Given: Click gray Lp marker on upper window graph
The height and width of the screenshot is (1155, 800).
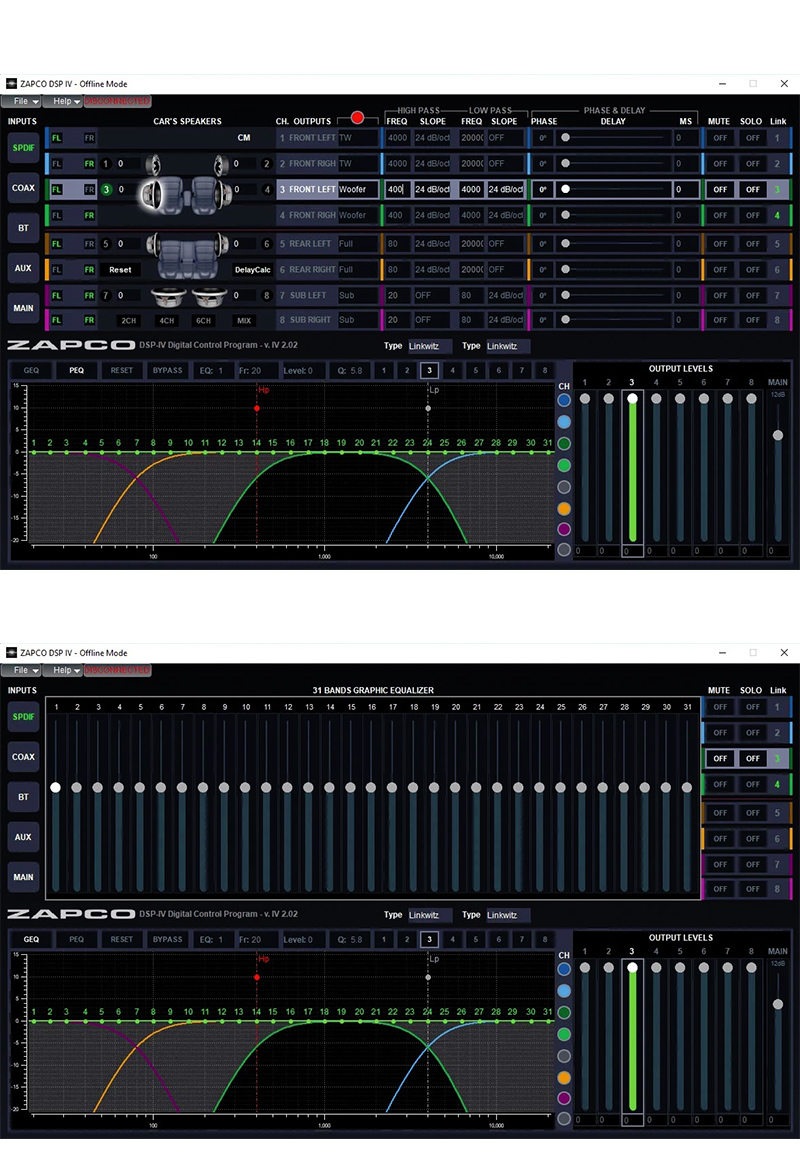Looking at the screenshot, I should 428,408.
